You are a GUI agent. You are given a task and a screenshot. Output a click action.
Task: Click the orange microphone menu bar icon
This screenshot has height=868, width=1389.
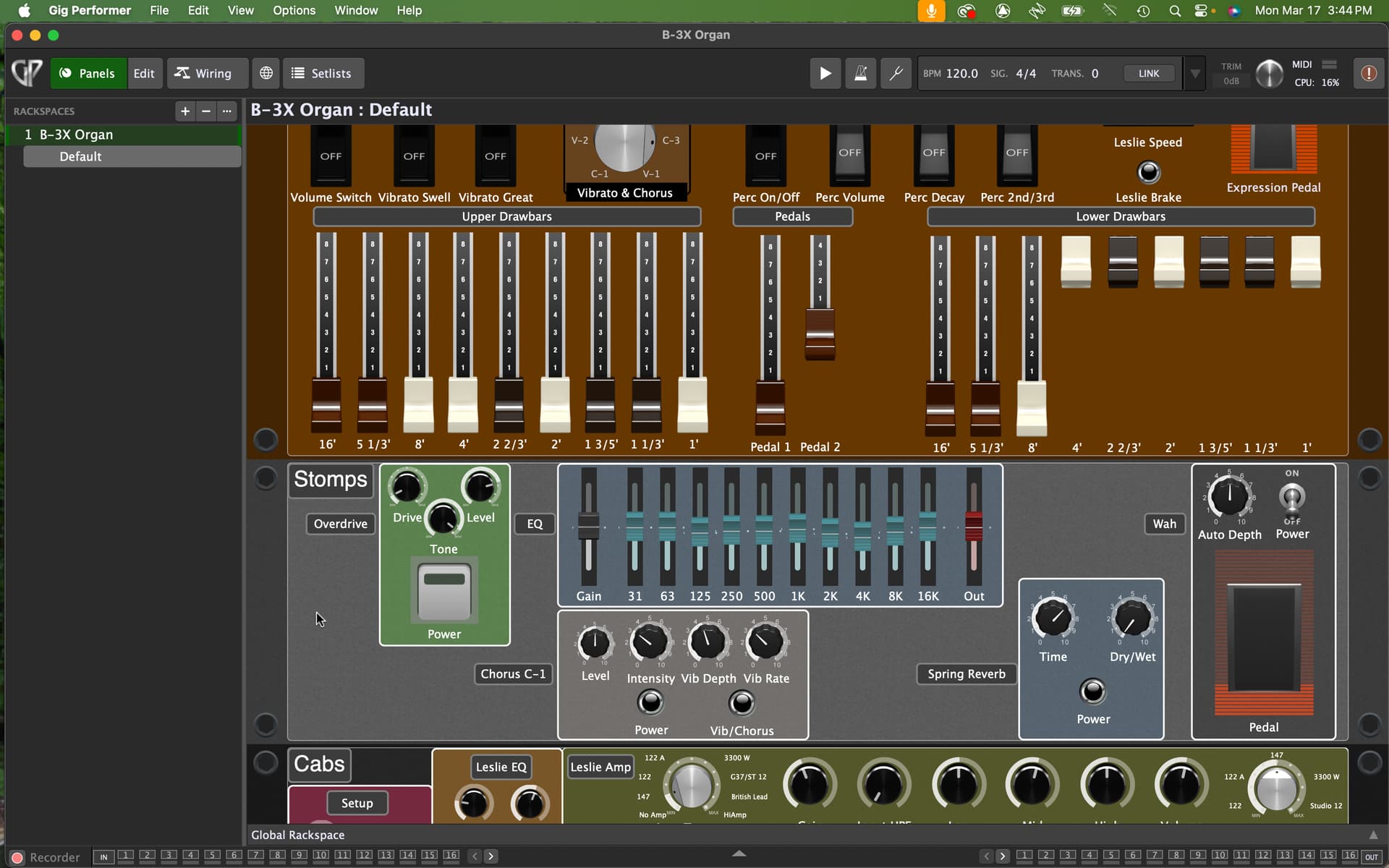pyautogui.click(x=931, y=11)
